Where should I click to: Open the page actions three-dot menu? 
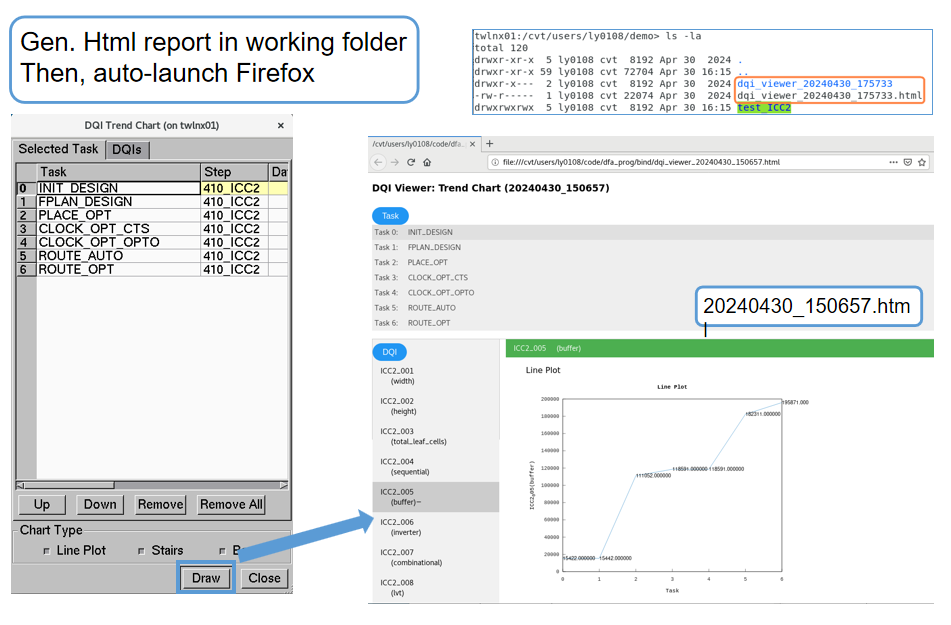[x=893, y=162]
